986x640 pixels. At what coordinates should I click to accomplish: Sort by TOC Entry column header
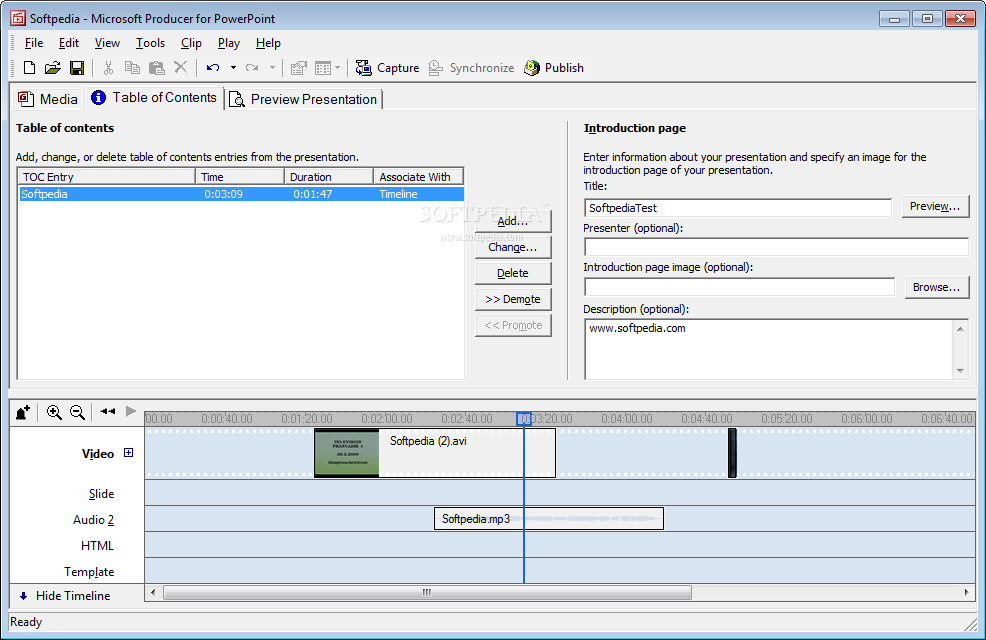pos(106,177)
